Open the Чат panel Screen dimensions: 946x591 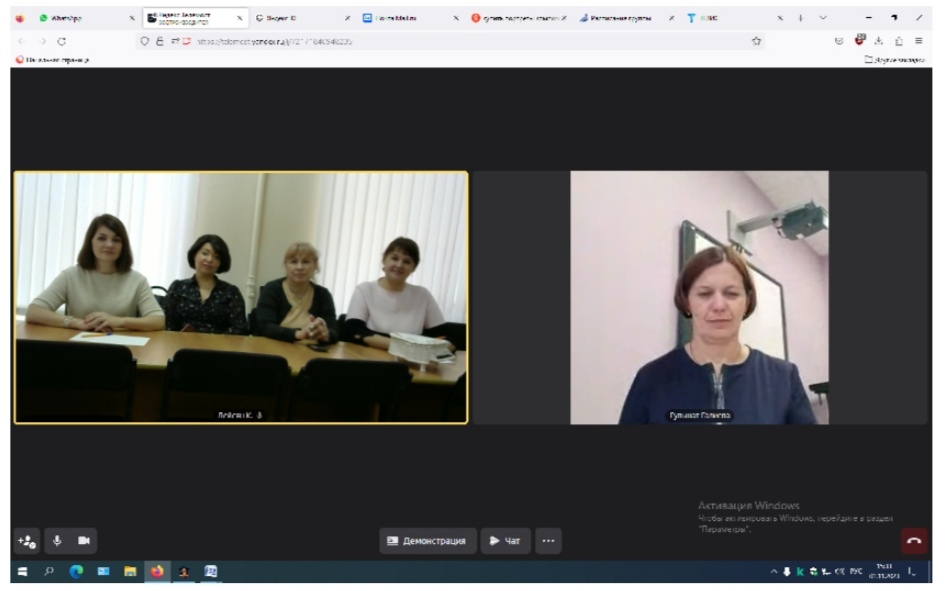click(505, 541)
